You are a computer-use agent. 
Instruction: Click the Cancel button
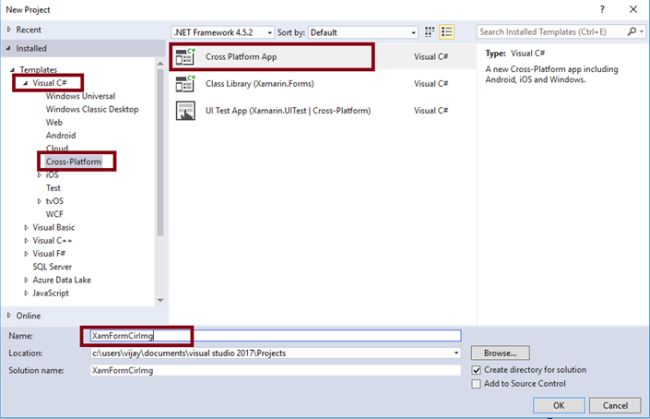615,405
